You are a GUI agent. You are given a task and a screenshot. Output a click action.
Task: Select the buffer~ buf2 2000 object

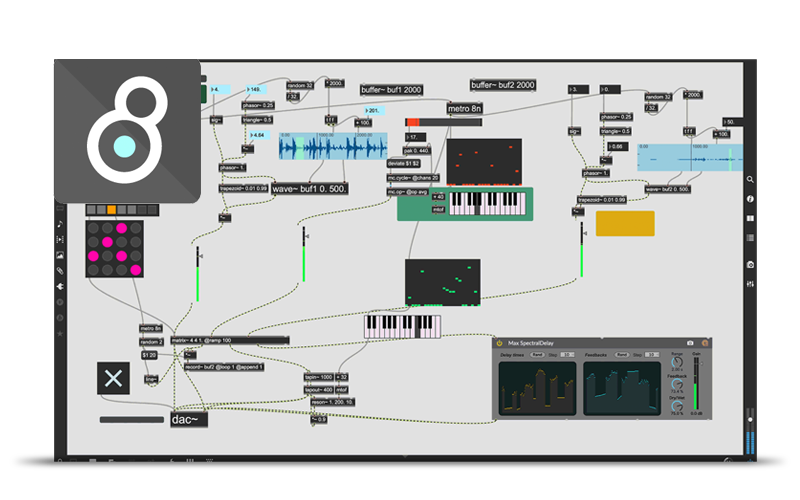pos(503,85)
